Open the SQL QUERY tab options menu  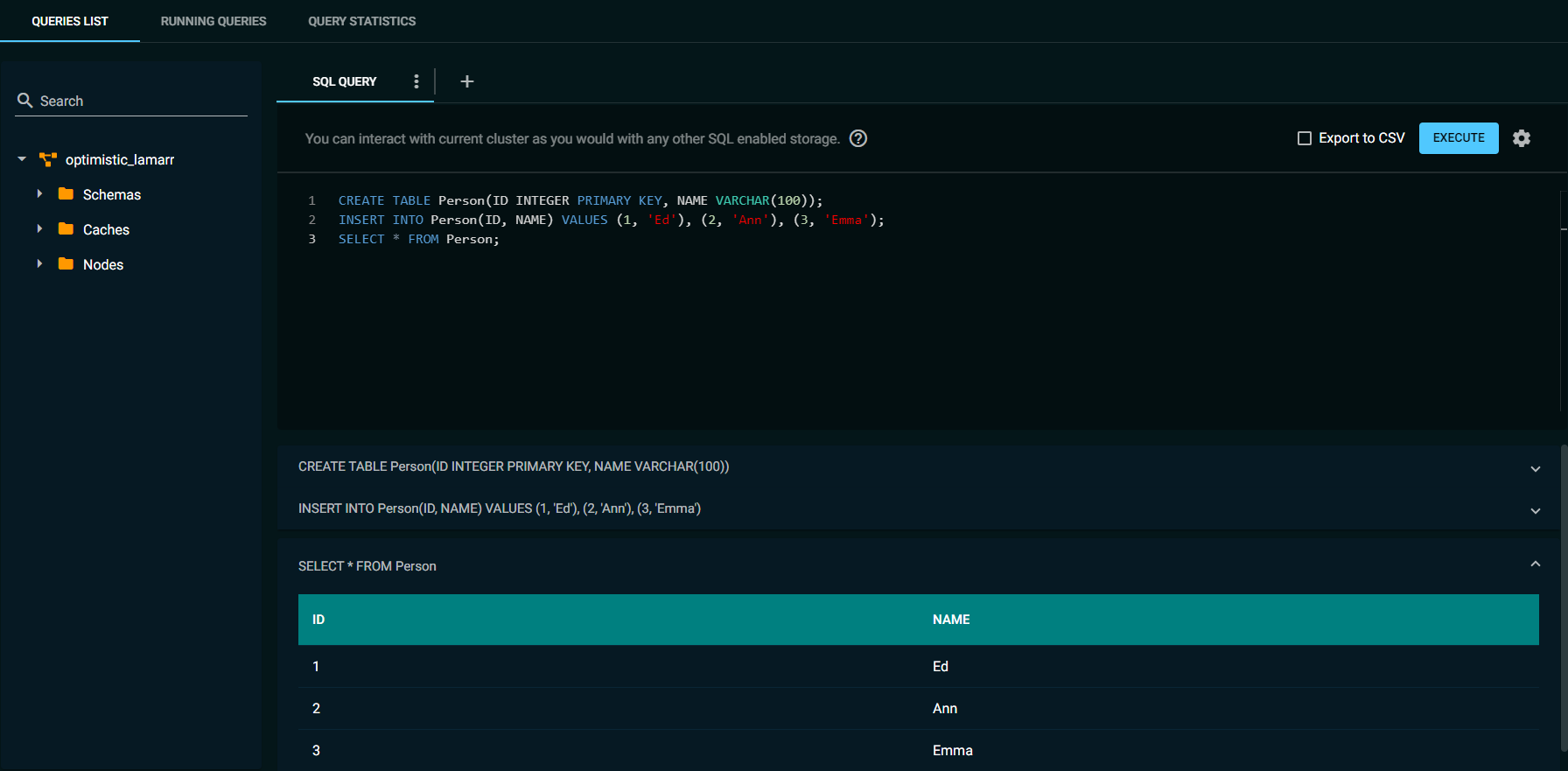(416, 81)
